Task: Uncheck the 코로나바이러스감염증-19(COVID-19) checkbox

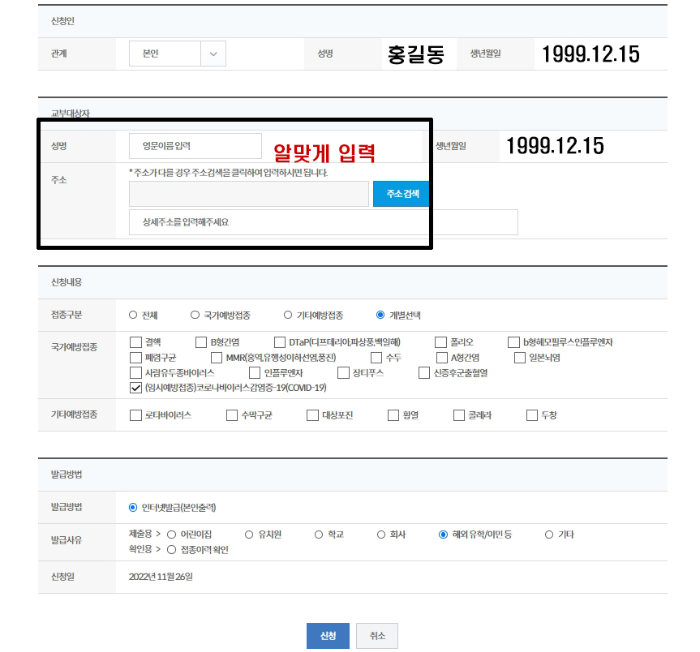Action: pyautogui.click(x=136, y=388)
